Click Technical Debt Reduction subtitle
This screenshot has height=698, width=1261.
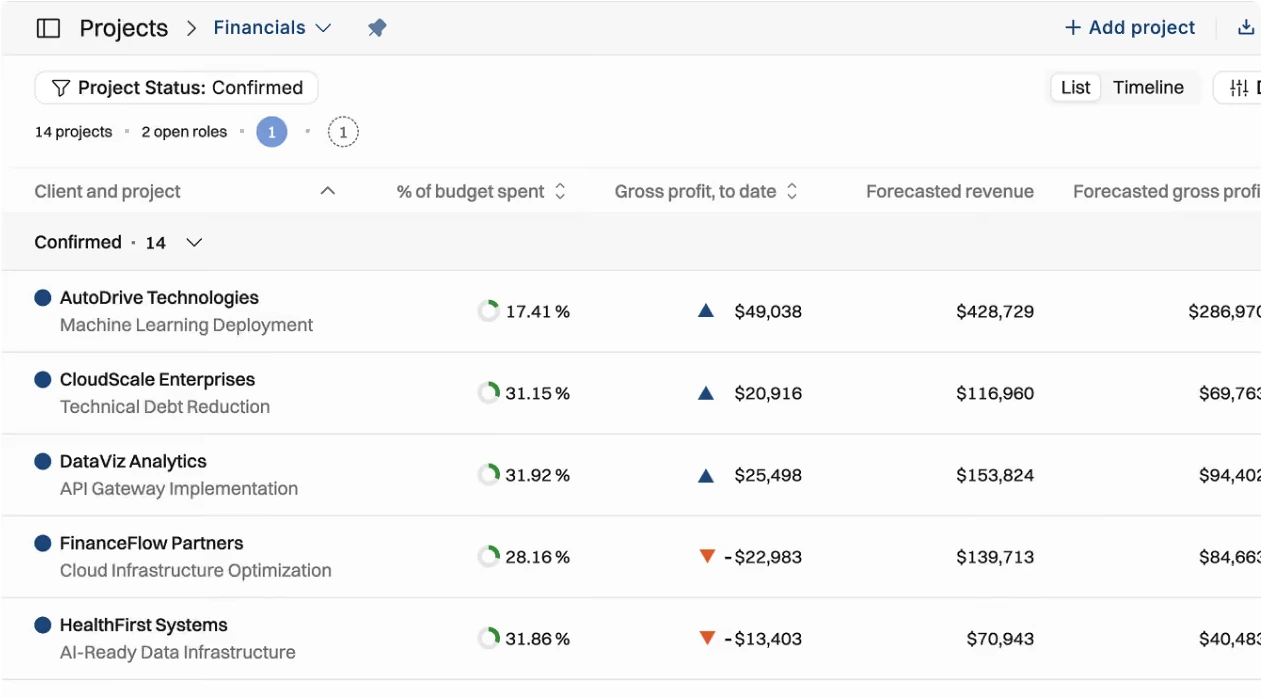pos(165,408)
